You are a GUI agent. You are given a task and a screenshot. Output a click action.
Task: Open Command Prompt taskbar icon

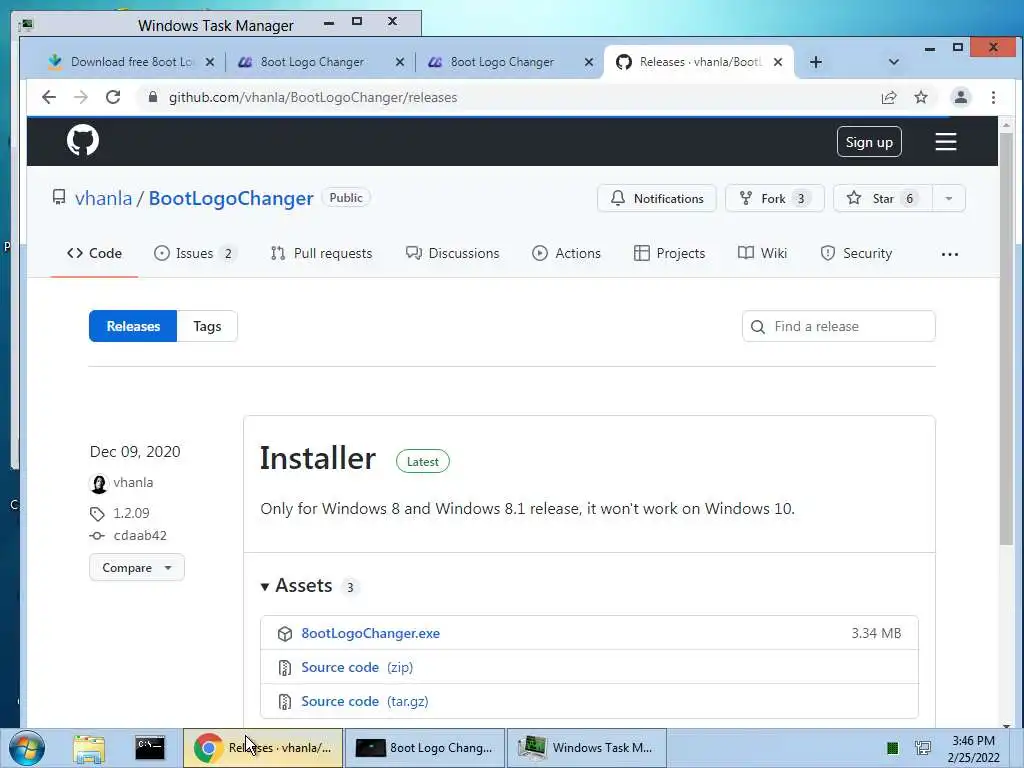click(x=150, y=748)
